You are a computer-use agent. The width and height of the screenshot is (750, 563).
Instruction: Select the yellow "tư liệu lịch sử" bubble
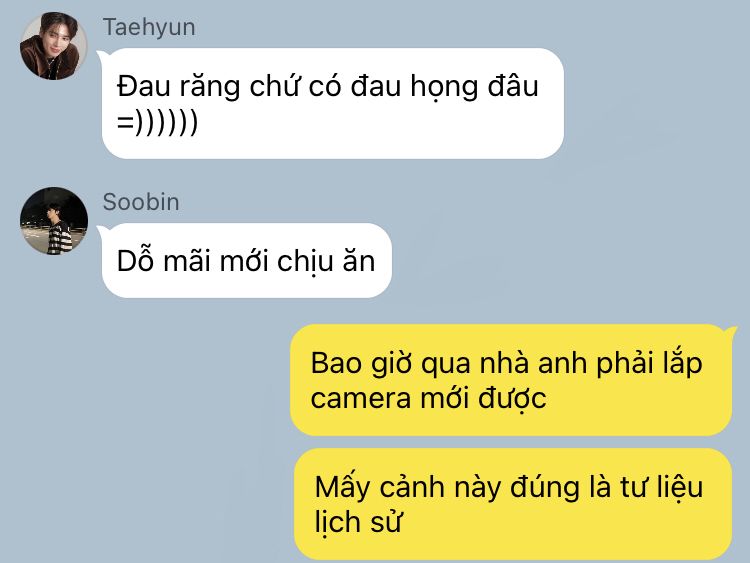513,504
